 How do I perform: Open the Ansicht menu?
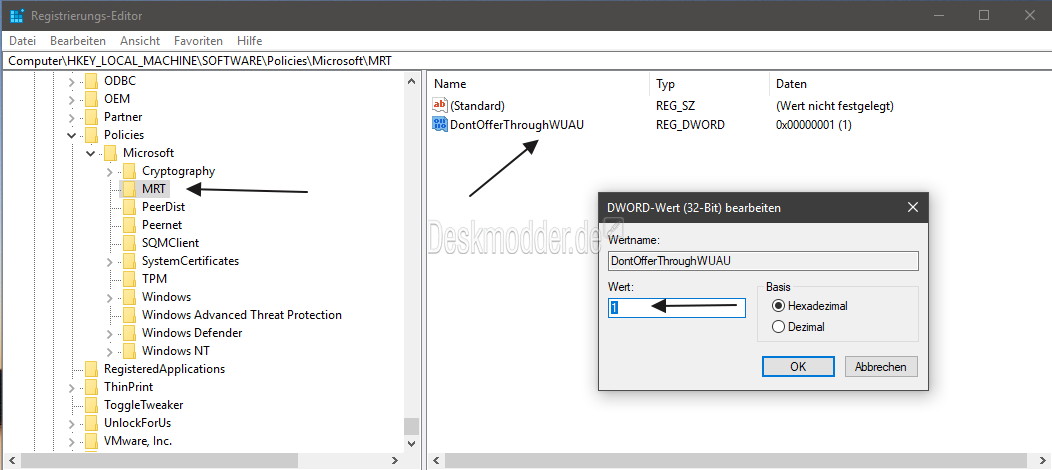pyautogui.click(x=140, y=41)
